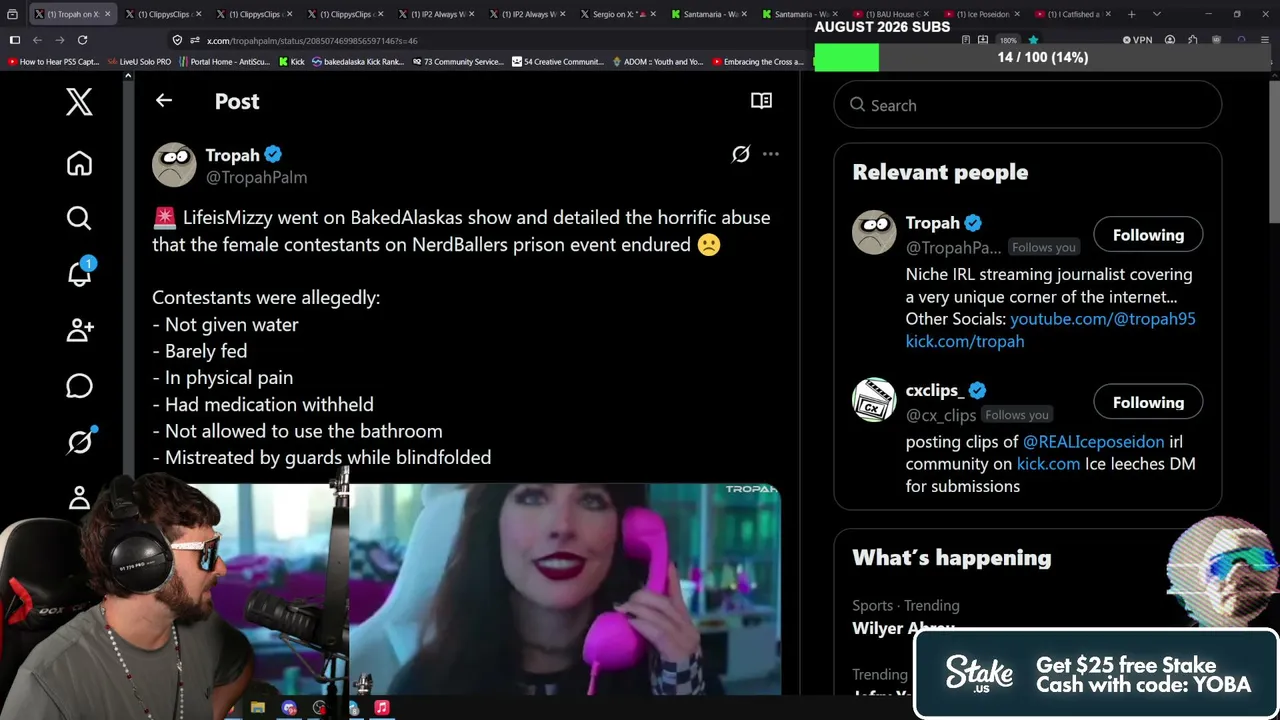Open the kick.com/tropah link
Screen dimensions: 1280x720
pos(965,341)
